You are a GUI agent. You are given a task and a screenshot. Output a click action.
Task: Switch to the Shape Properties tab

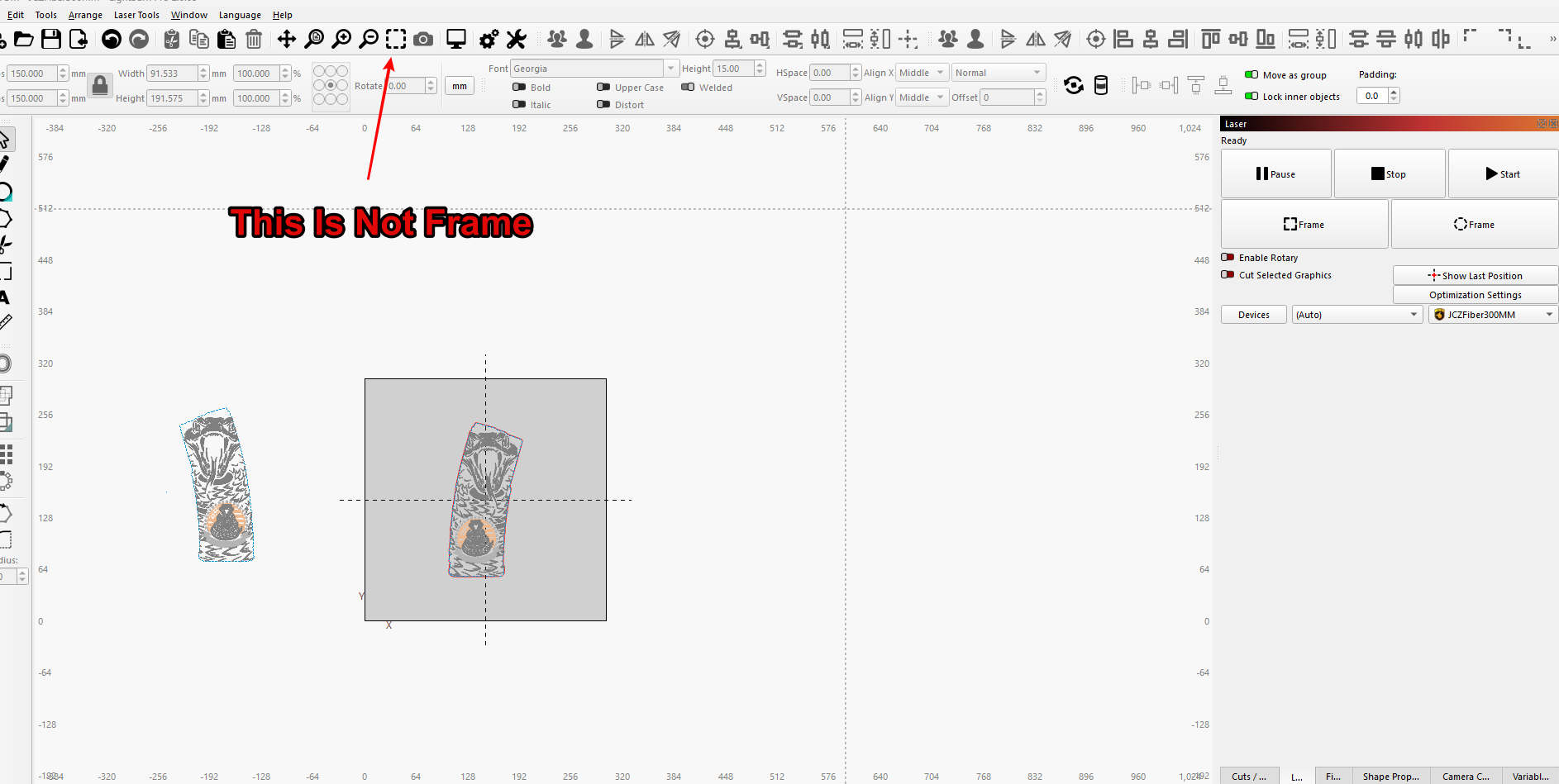point(1390,776)
